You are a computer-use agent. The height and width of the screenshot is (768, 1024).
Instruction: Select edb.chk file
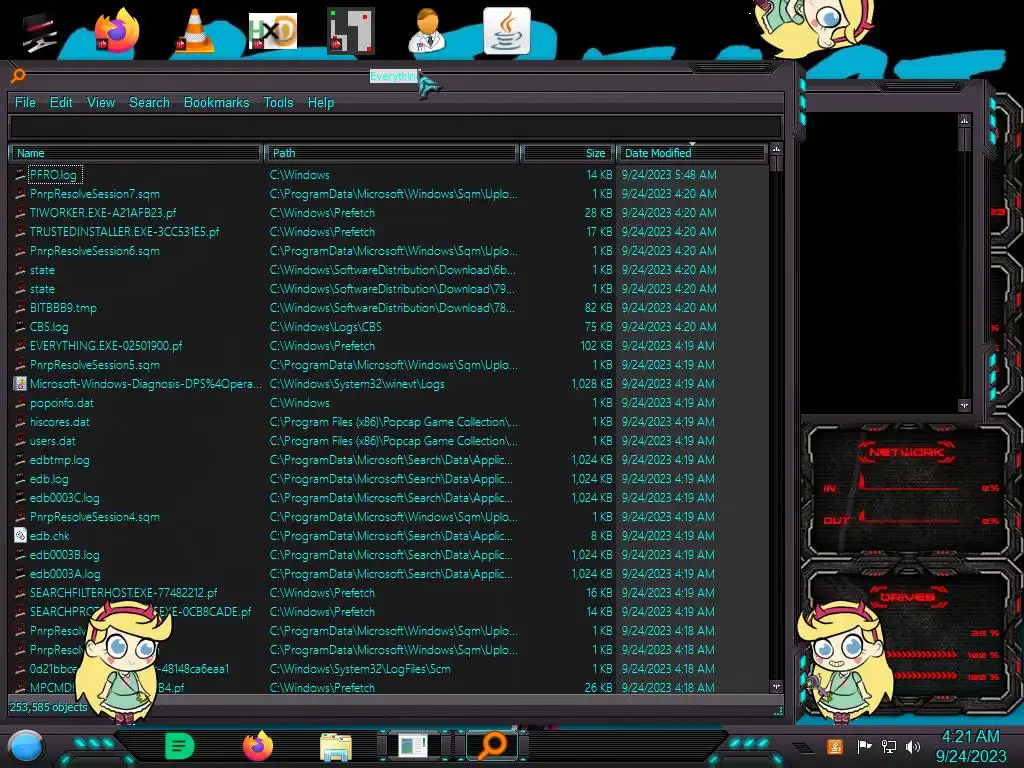[x=50, y=536]
